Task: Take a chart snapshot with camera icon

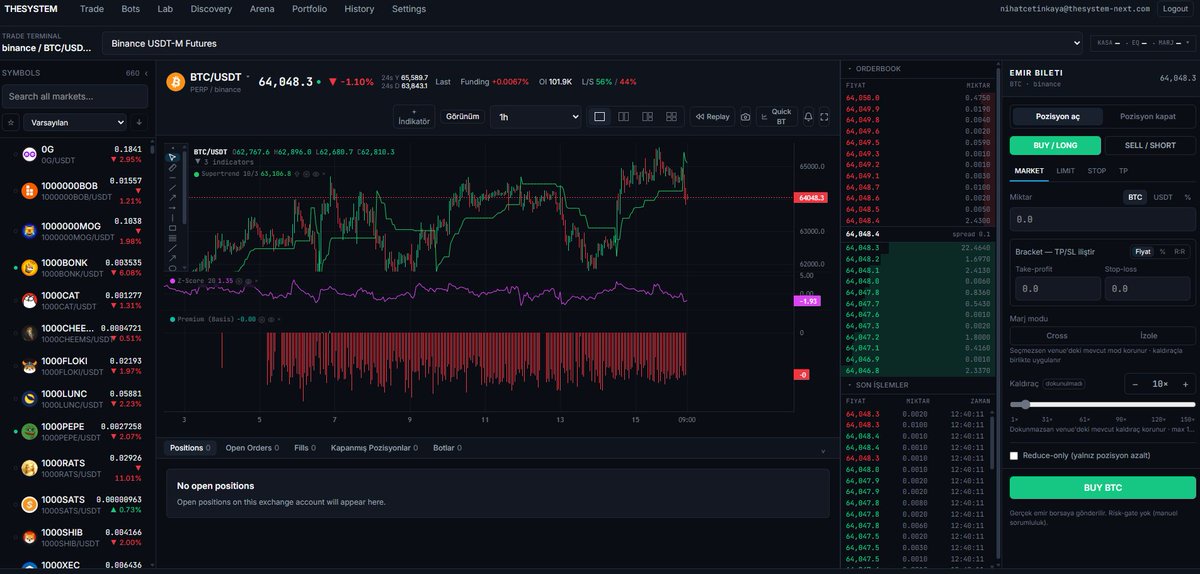Action: point(745,117)
